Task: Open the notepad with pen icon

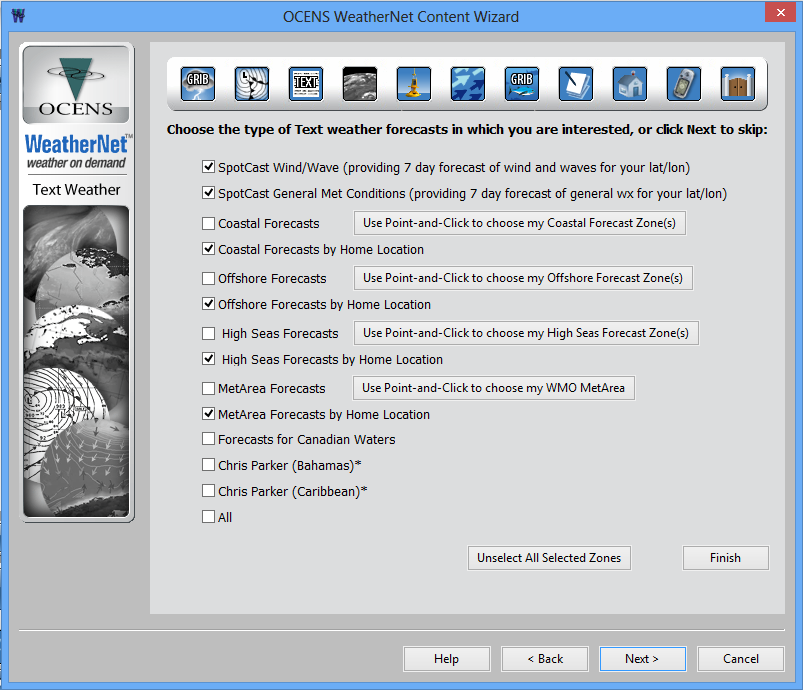Action: [x=576, y=83]
